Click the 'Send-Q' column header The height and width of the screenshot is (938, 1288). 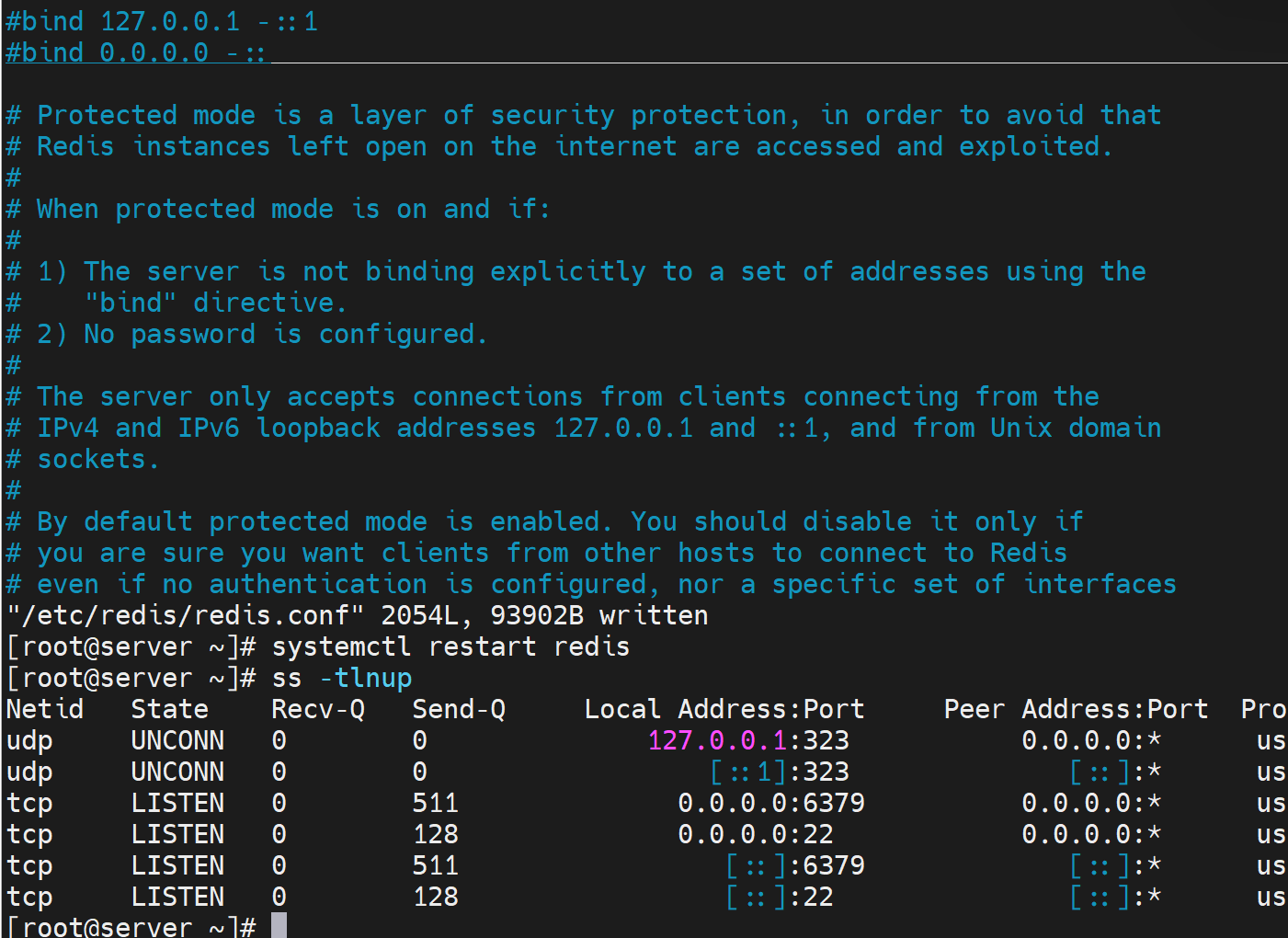[458, 709]
